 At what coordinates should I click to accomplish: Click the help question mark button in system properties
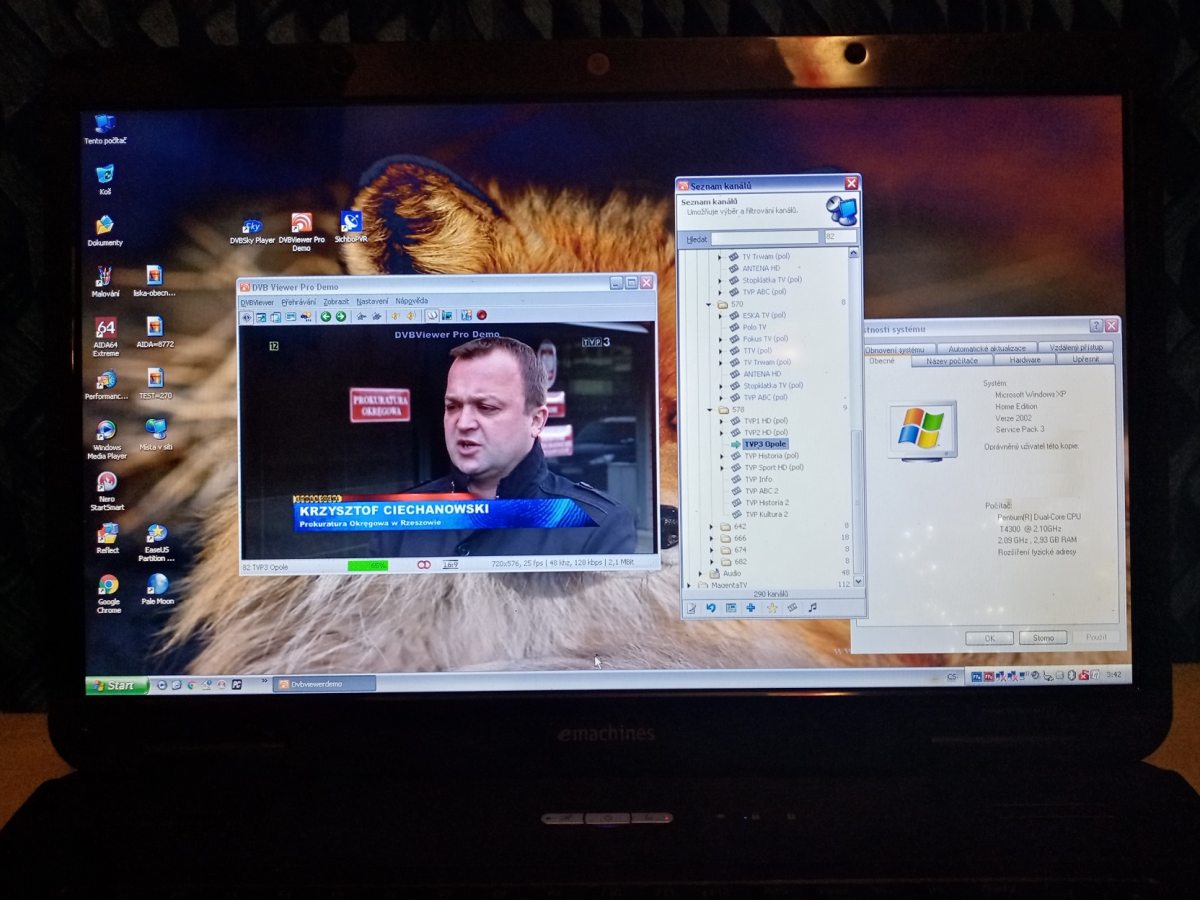point(1096,326)
